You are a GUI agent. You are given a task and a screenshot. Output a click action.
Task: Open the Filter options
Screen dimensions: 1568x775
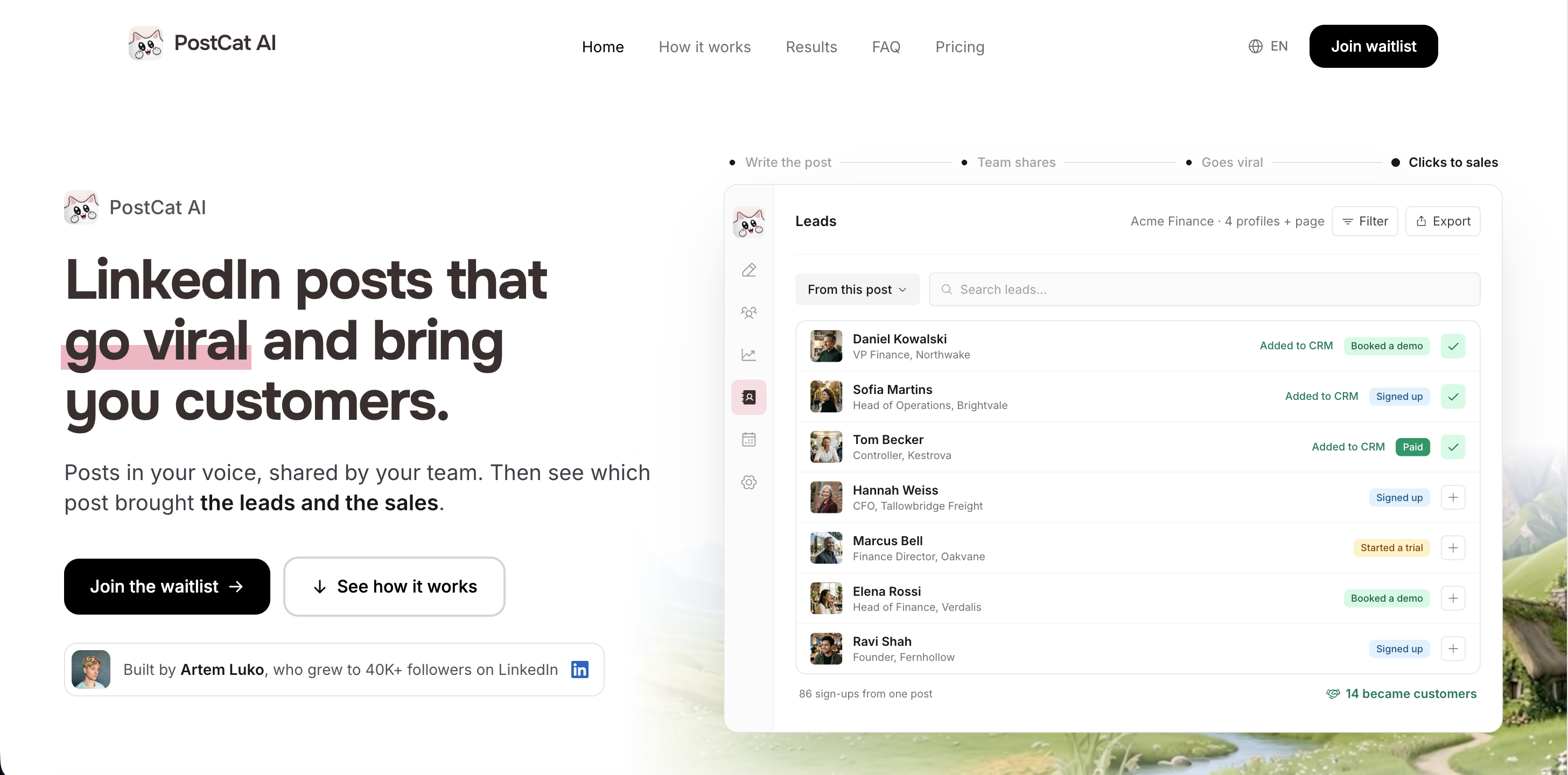pyautogui.click(x=1364, y=221)
